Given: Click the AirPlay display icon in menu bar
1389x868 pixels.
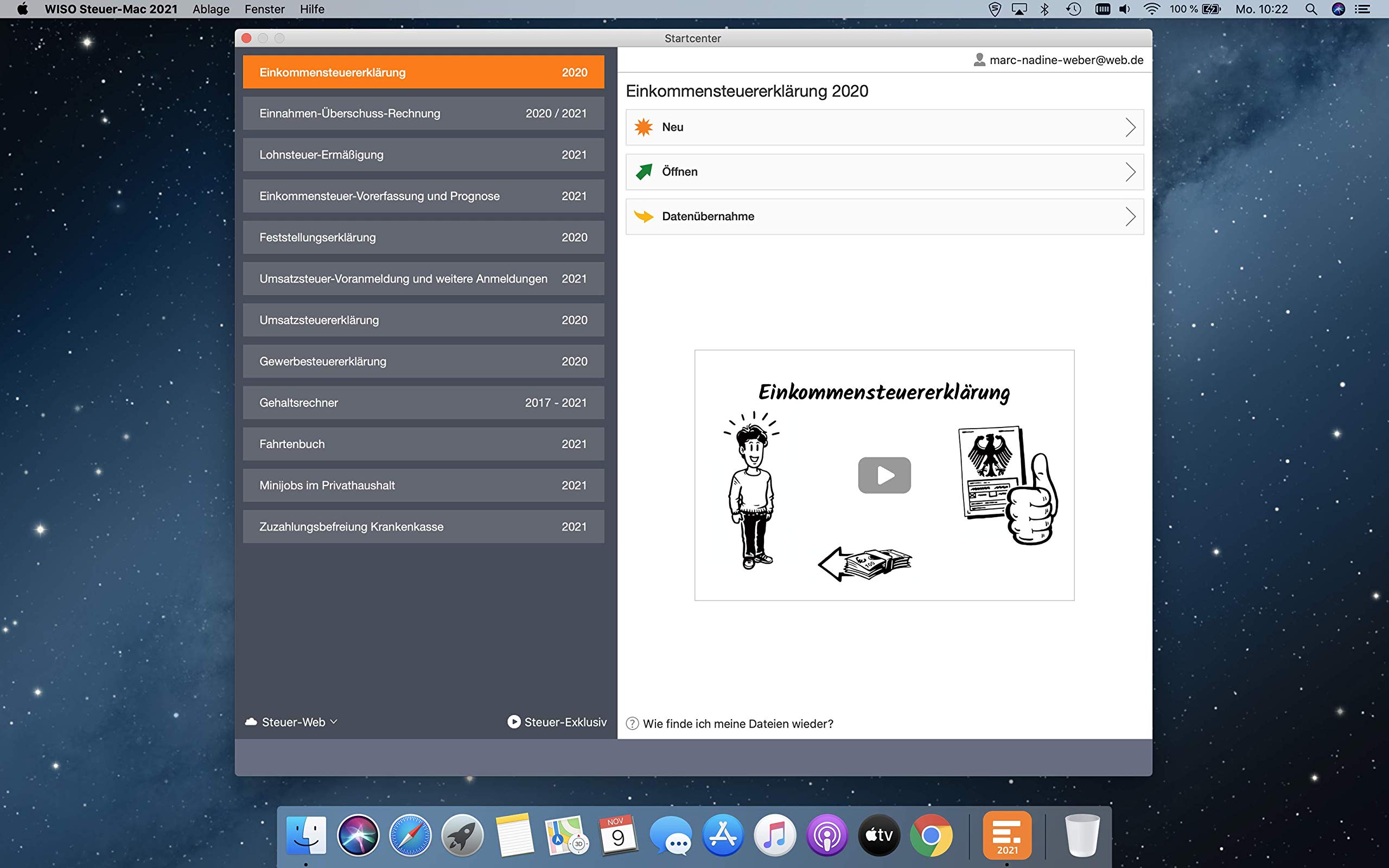Looking at the screenshot, I should click(x=1020, y=9).
